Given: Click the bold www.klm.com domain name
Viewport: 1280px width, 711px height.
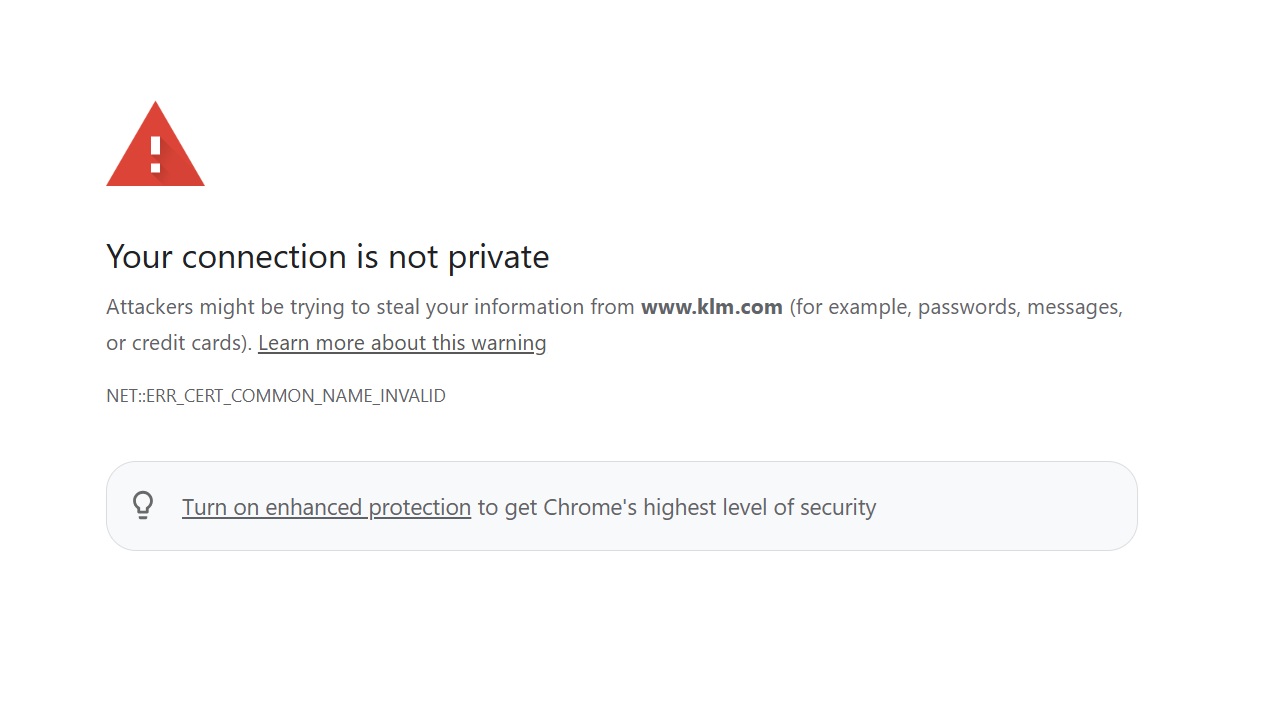Looking at the screenshot, I should pos(712,307).
